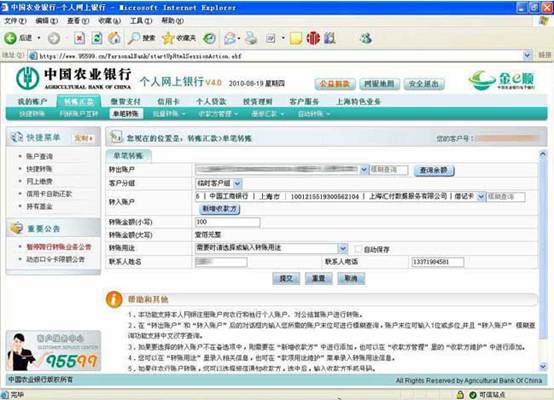Click the red round toolbar icon
554x400 pixels.
click(313, 38)
